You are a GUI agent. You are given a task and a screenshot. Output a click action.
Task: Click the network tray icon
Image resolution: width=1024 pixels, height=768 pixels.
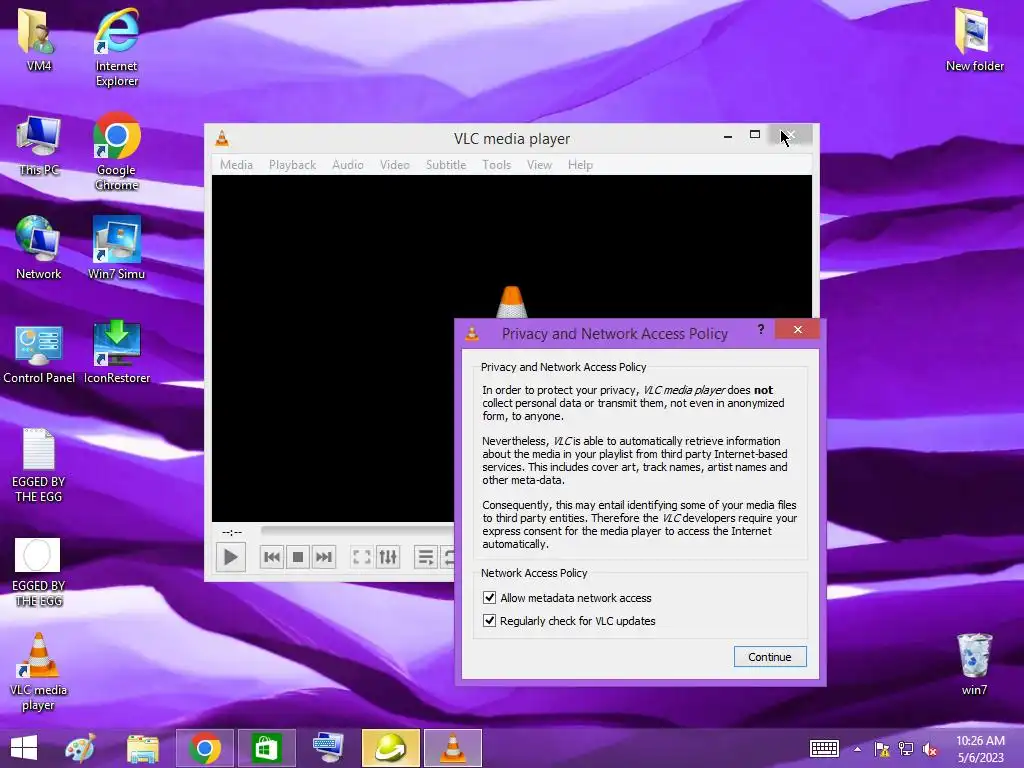point(905,749)
